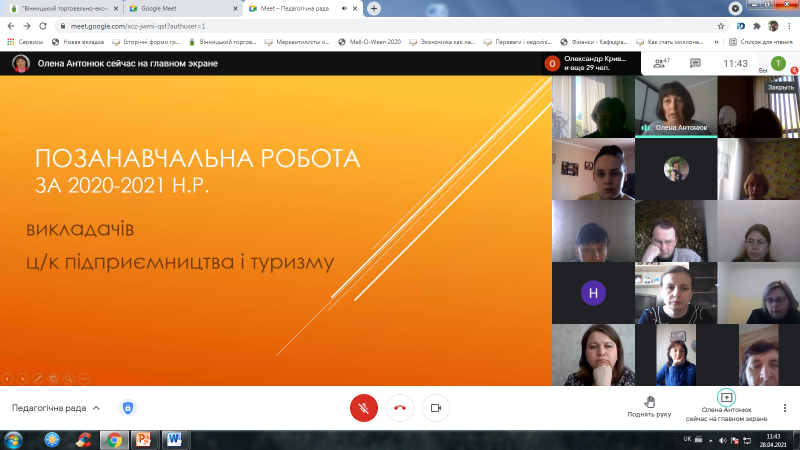Viewport: 800px width, 450px height.
Task: Open Фінанси - Кафедра... bookmark
Action: pyautogui.click(x=594, y=42)
